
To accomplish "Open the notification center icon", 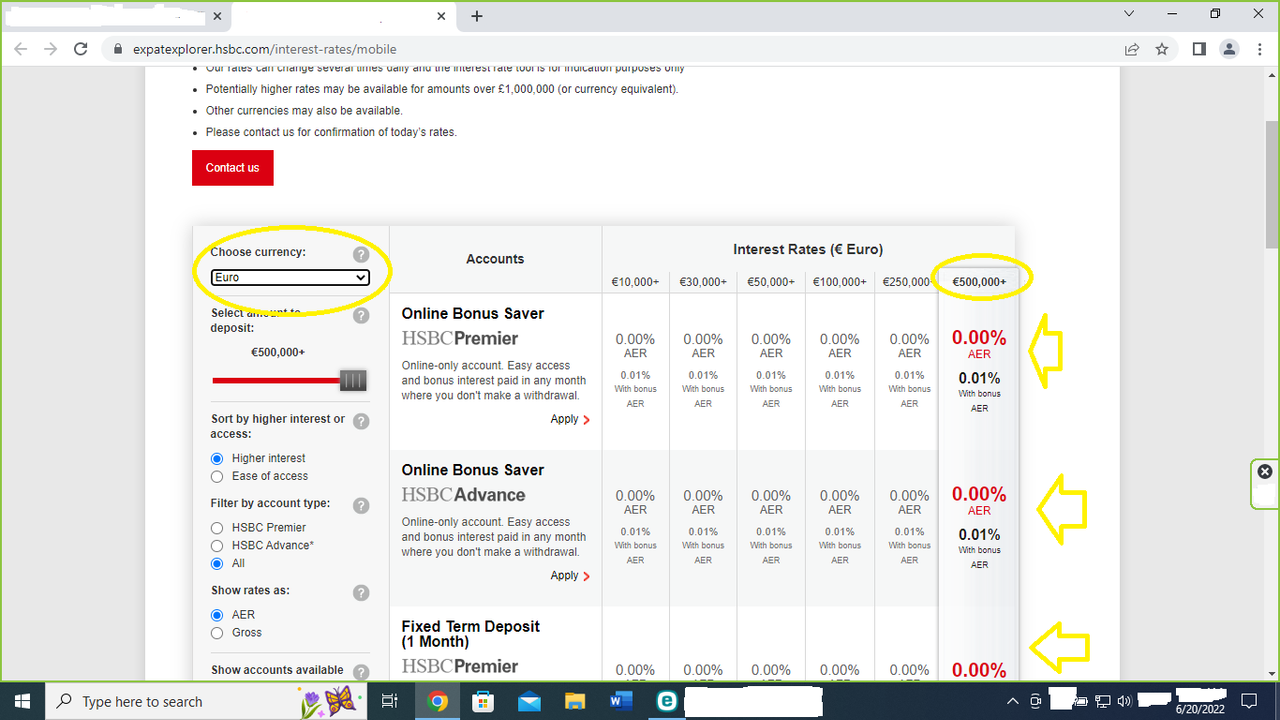I will click(x=1248, y=701).
